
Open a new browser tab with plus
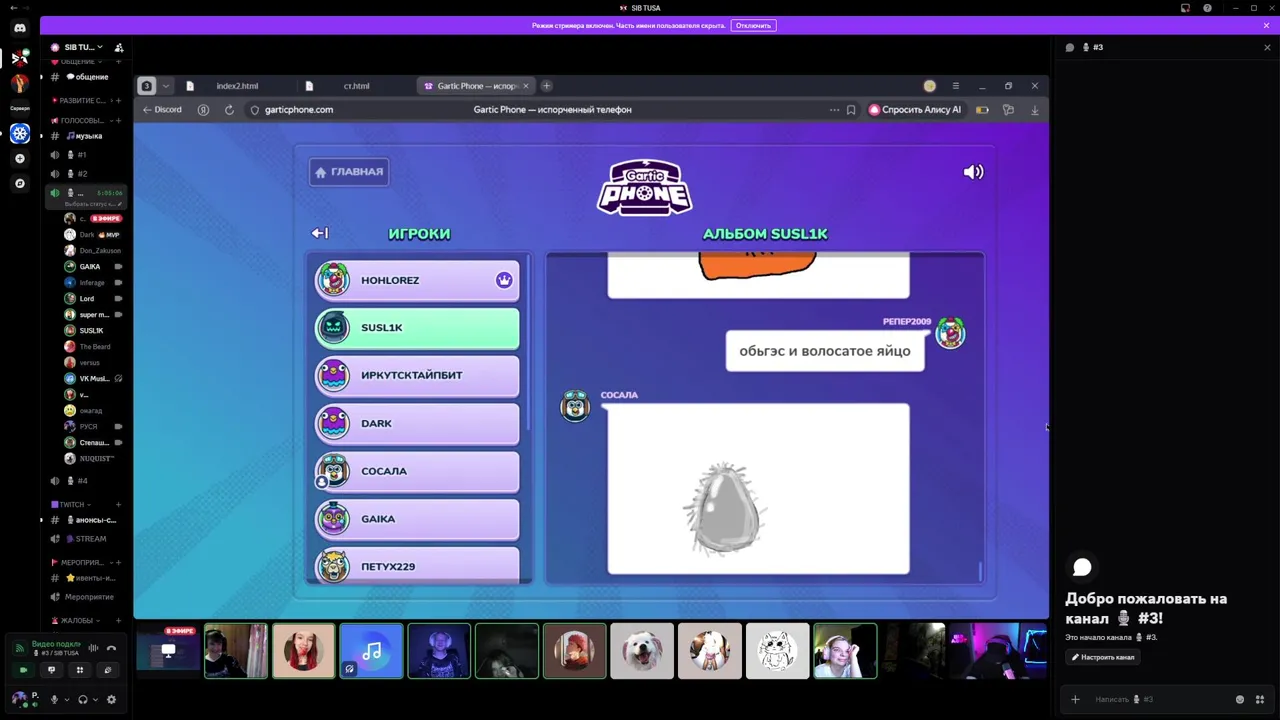coord(546,86)
